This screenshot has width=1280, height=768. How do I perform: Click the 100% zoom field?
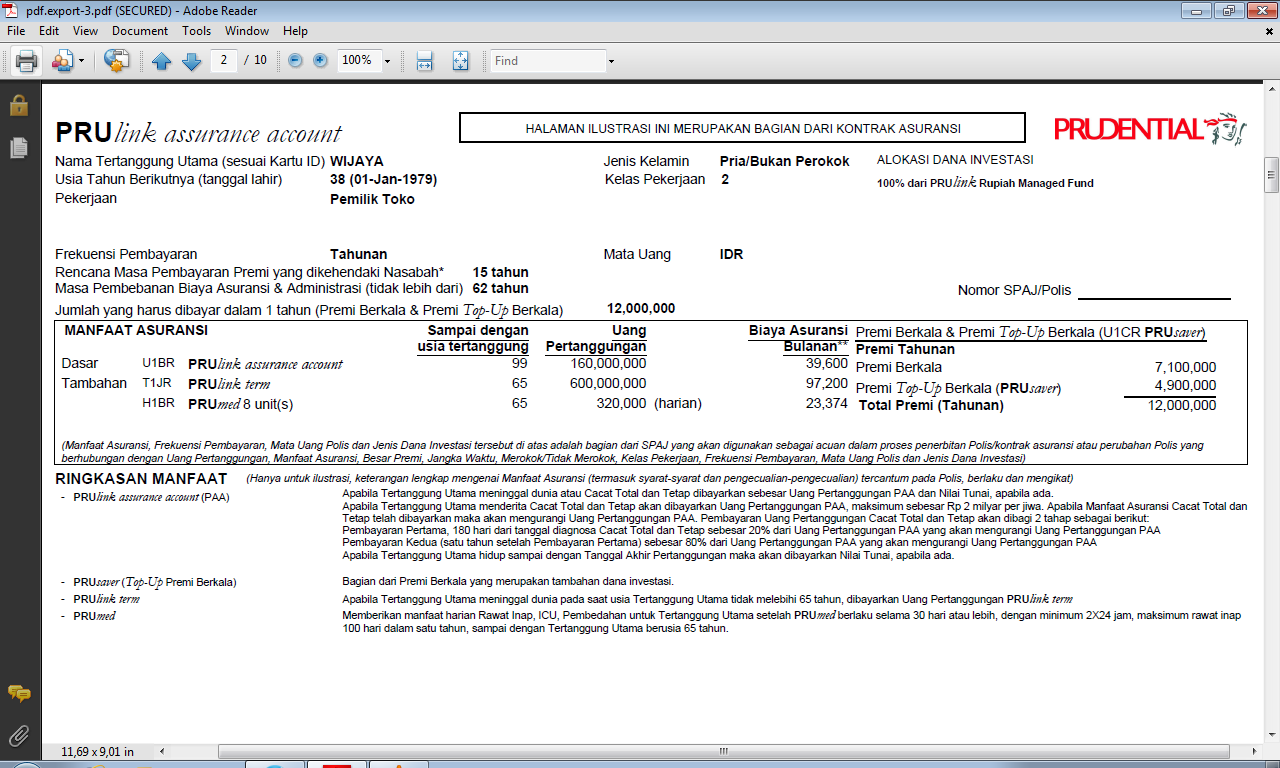pos(358,60)
